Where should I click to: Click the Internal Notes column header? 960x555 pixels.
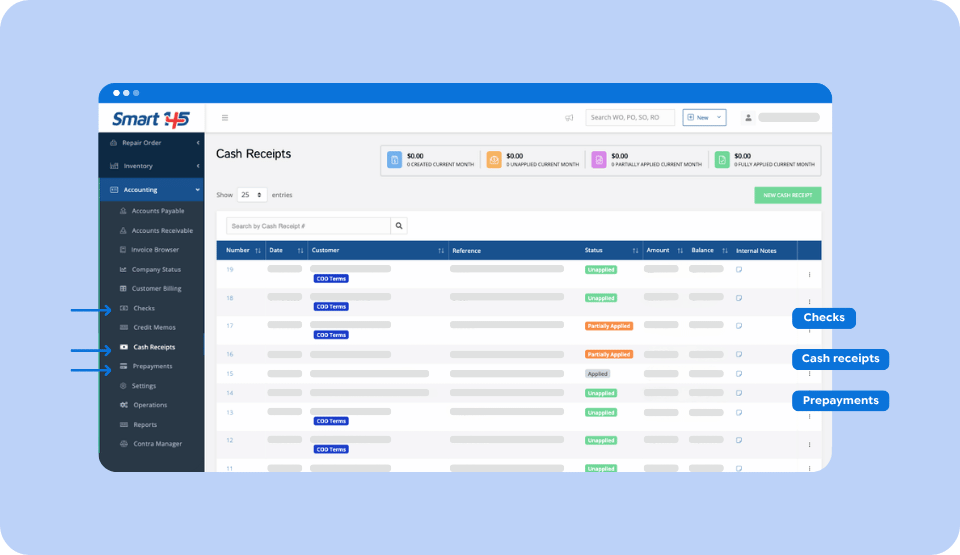coord(756,251)
